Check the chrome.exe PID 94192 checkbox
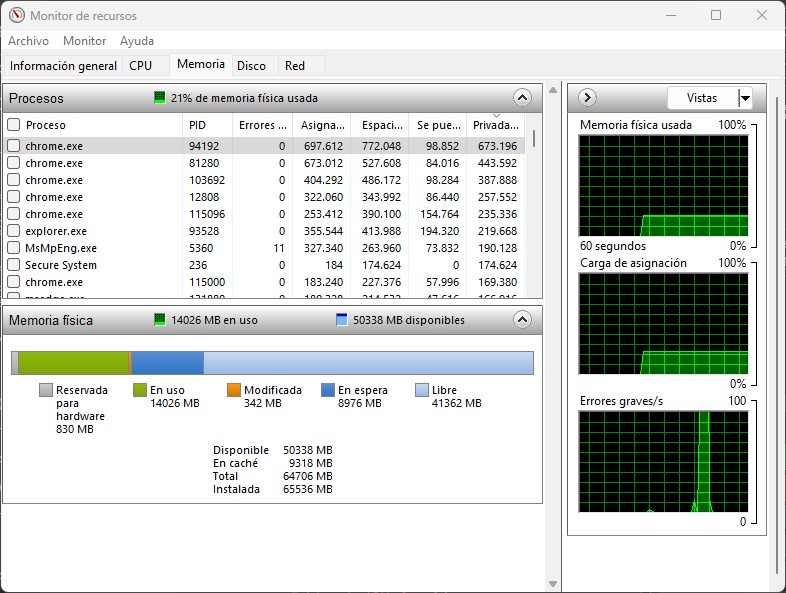This screenshot has height=593, width=786. [14, 145]
